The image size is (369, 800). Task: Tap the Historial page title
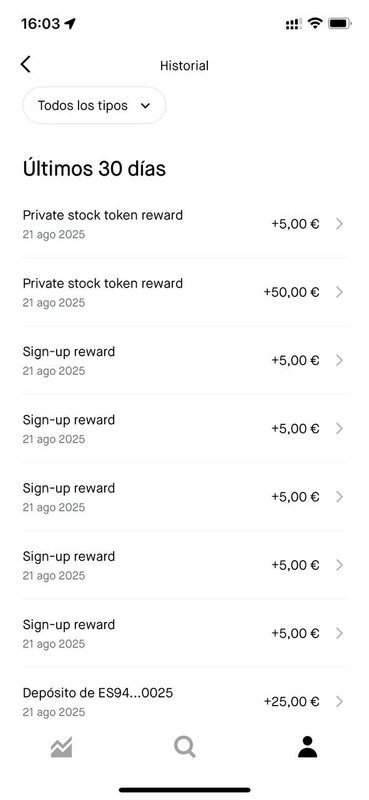(x=184, y=65)
